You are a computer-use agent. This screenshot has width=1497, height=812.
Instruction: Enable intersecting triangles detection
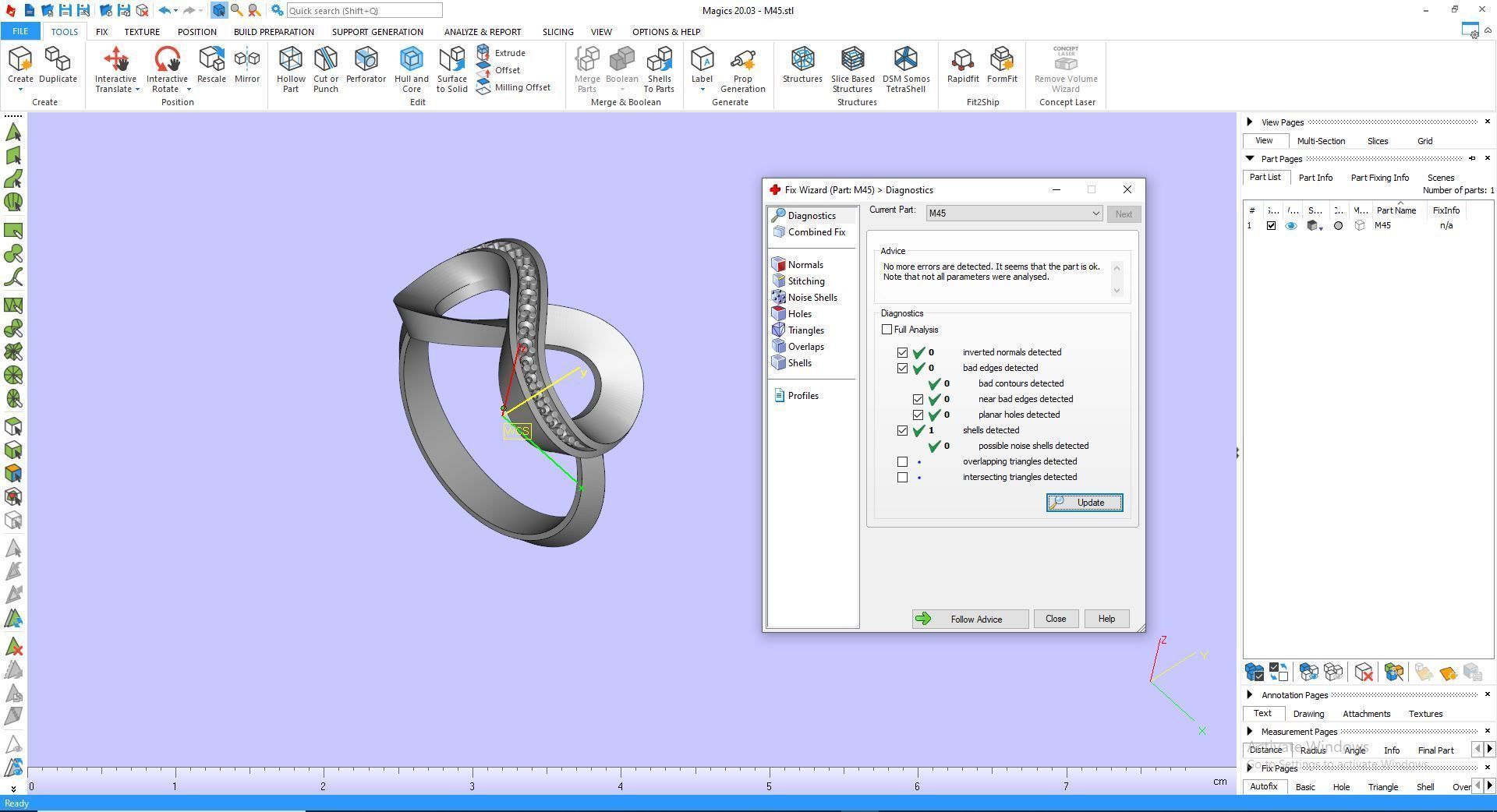(902, 477)
